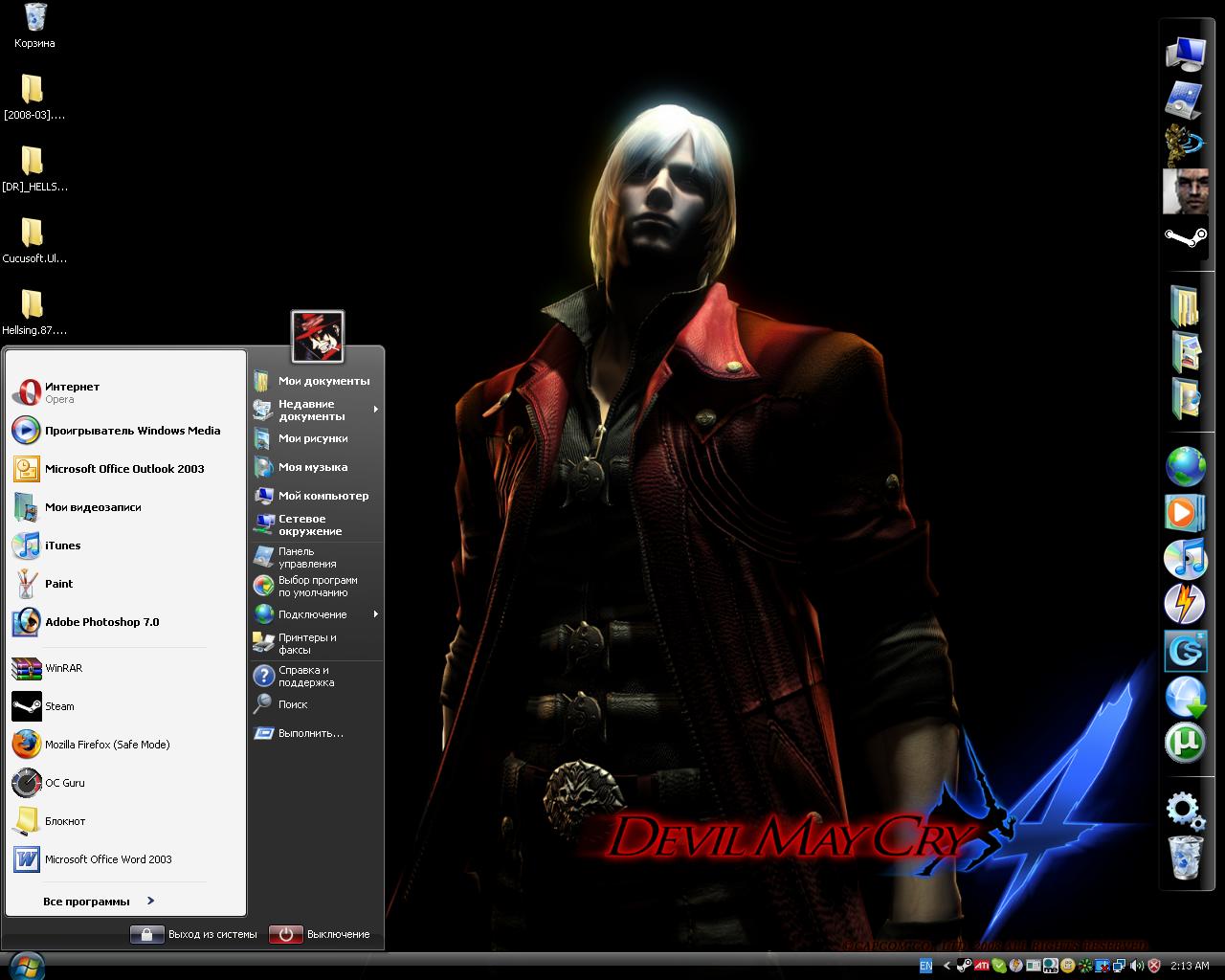Click the network connection tray icon

click(x=1119, y=966)
